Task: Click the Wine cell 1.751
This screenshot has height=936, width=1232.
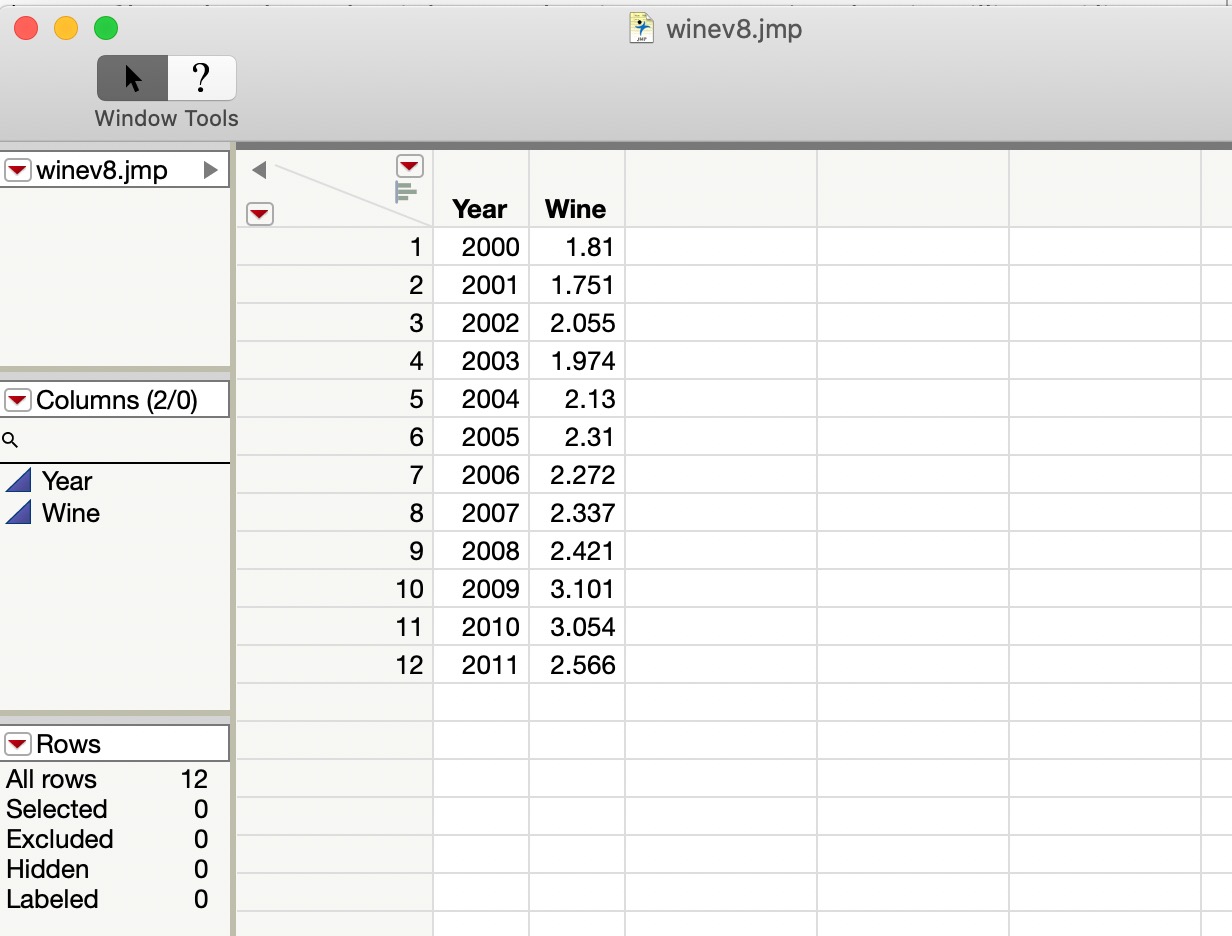Action: [x=577, y=285]
